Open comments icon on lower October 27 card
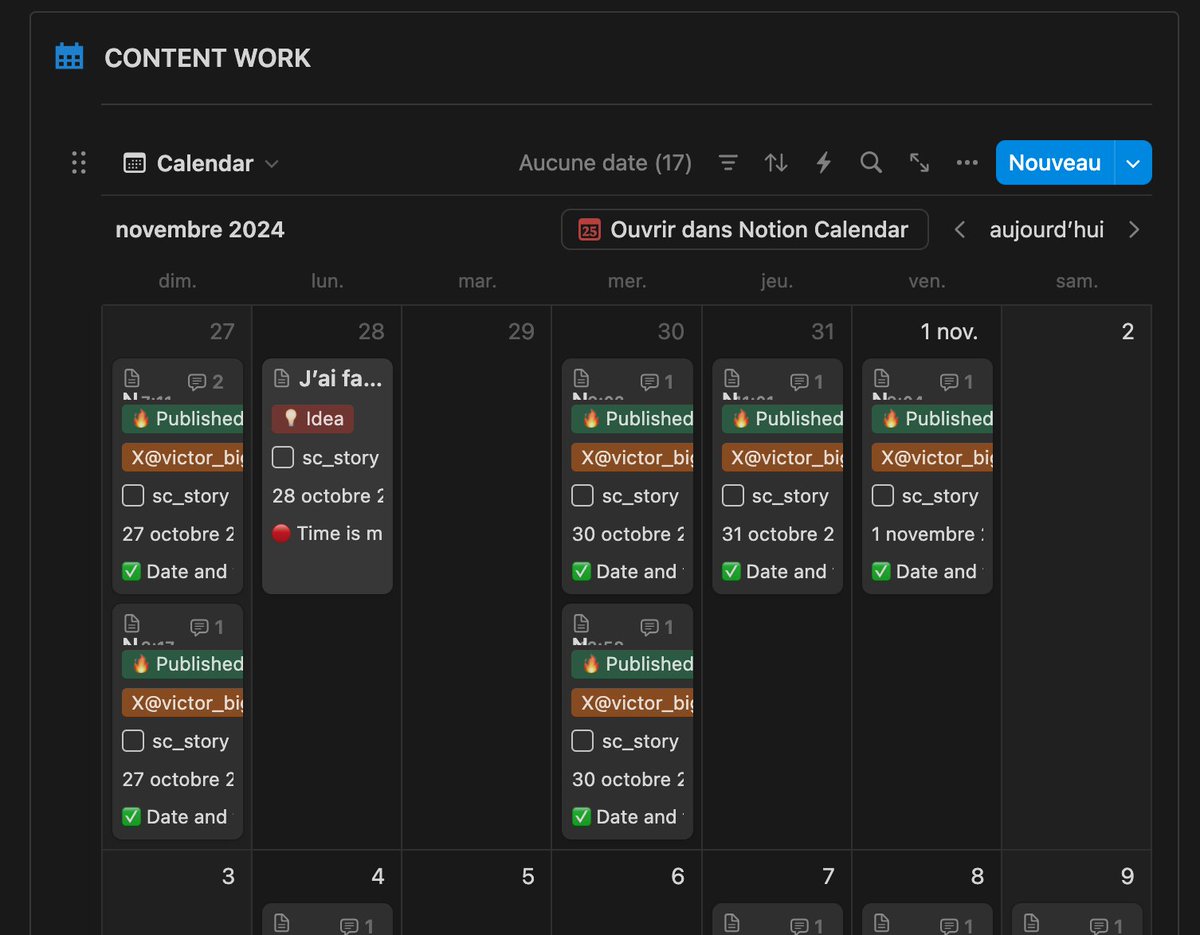The image size is (1200, 935). (206, 627)
